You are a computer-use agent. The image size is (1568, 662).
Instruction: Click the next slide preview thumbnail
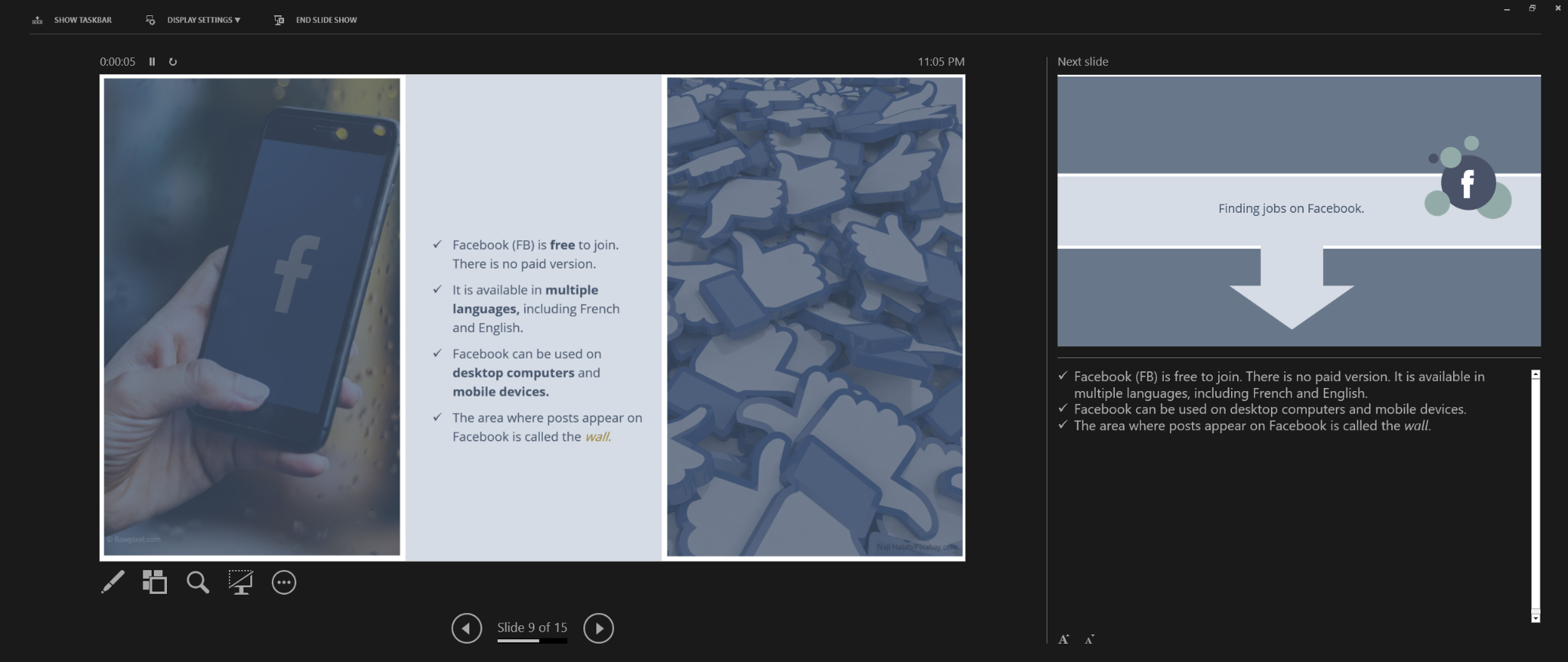click(x=1298, y=210)
